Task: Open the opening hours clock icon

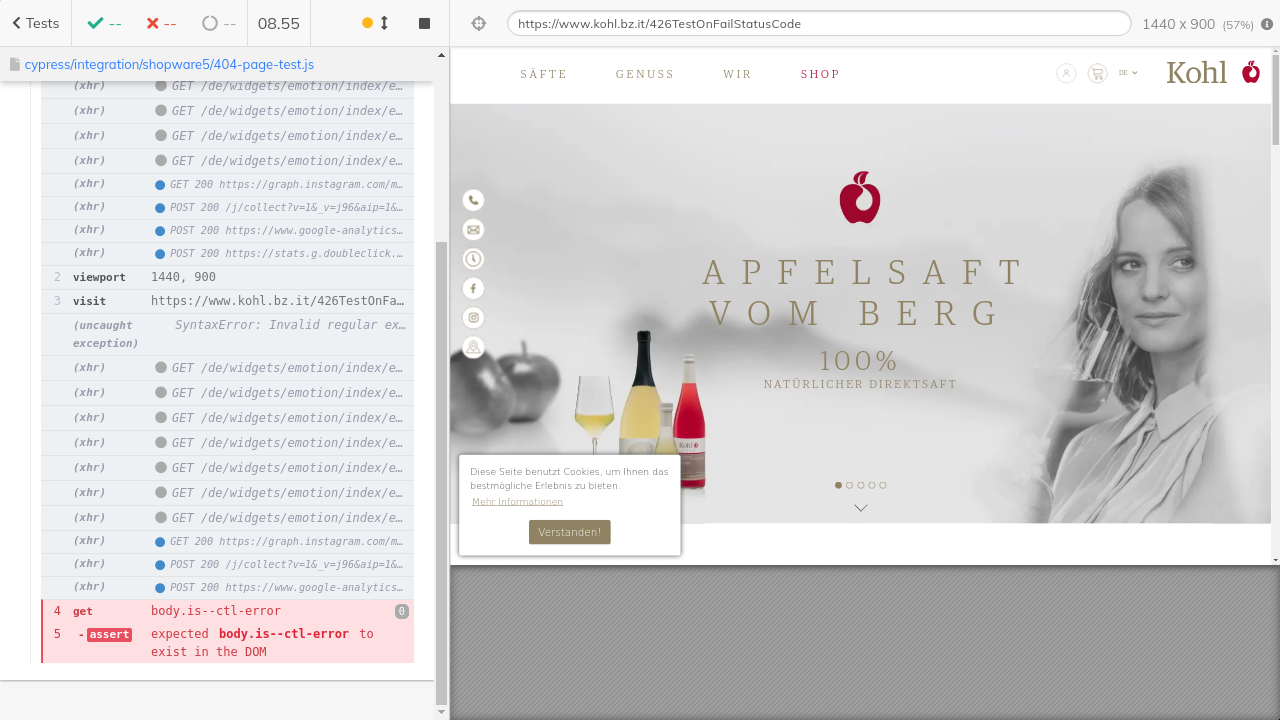Action: [x=473, y=259]
